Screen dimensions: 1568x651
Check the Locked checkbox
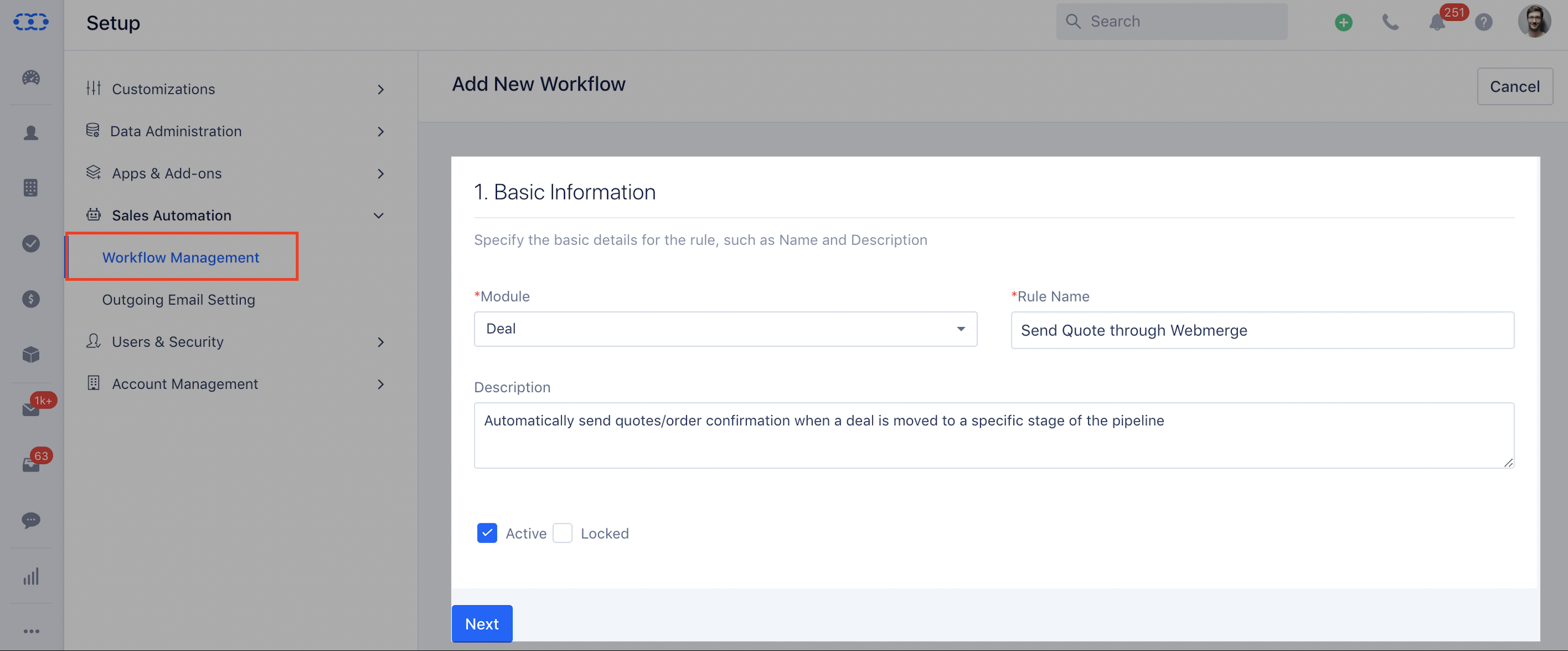[x=562, y=533]
